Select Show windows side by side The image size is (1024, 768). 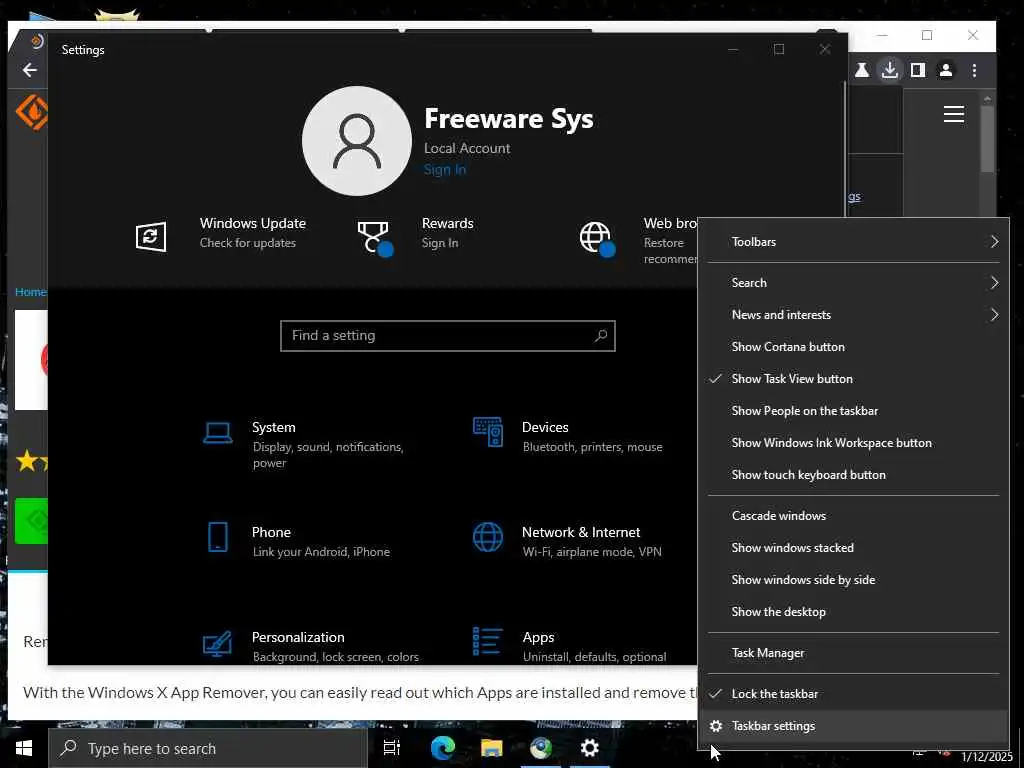(x=854, y=580)
